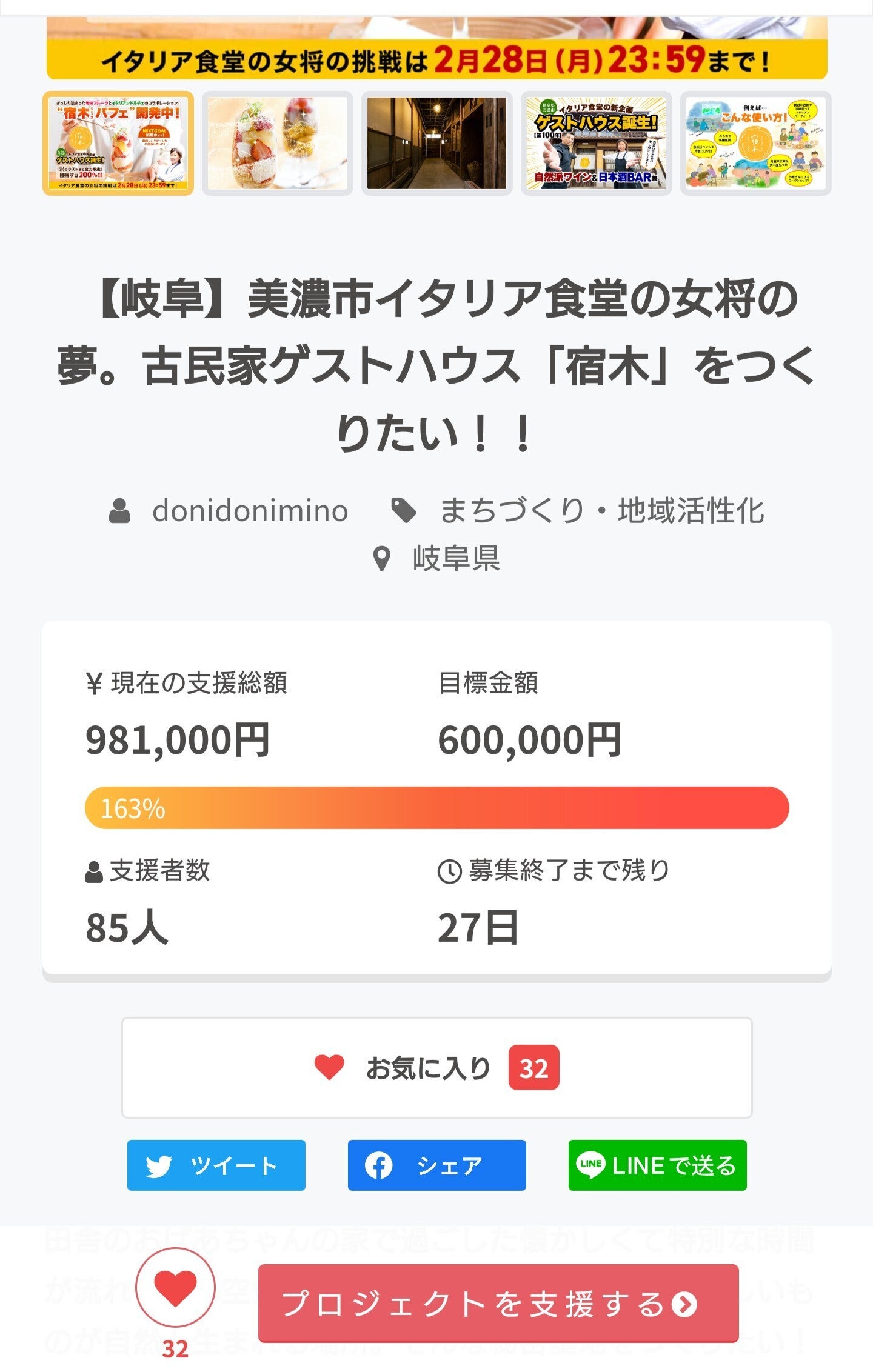Share via the ツイート button
Screen dimensions: 873x1372
coord(216,1165)
